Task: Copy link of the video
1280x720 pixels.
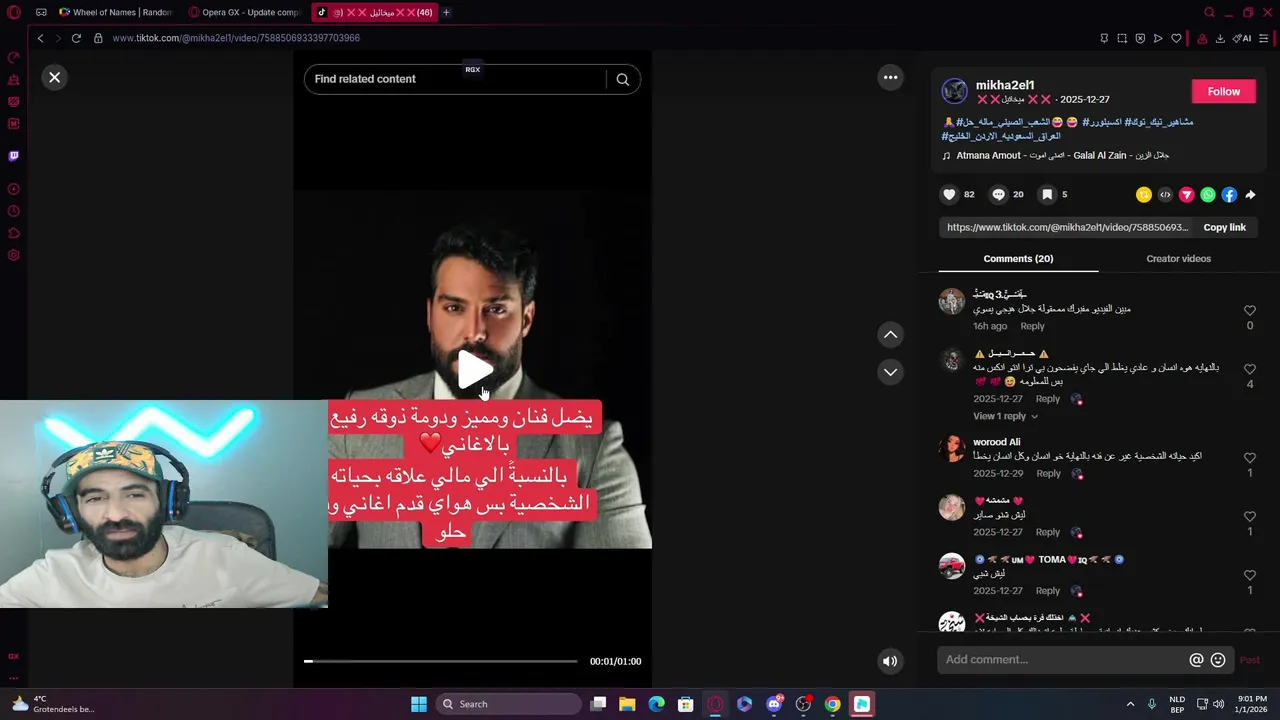Action: click(x=1224, y=227)
